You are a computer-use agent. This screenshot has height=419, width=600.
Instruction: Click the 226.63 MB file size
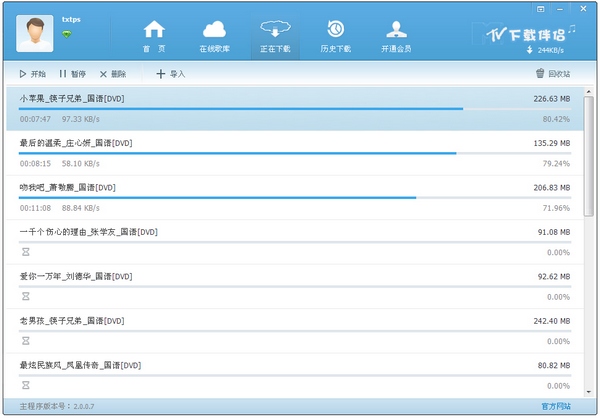point(552,99)
